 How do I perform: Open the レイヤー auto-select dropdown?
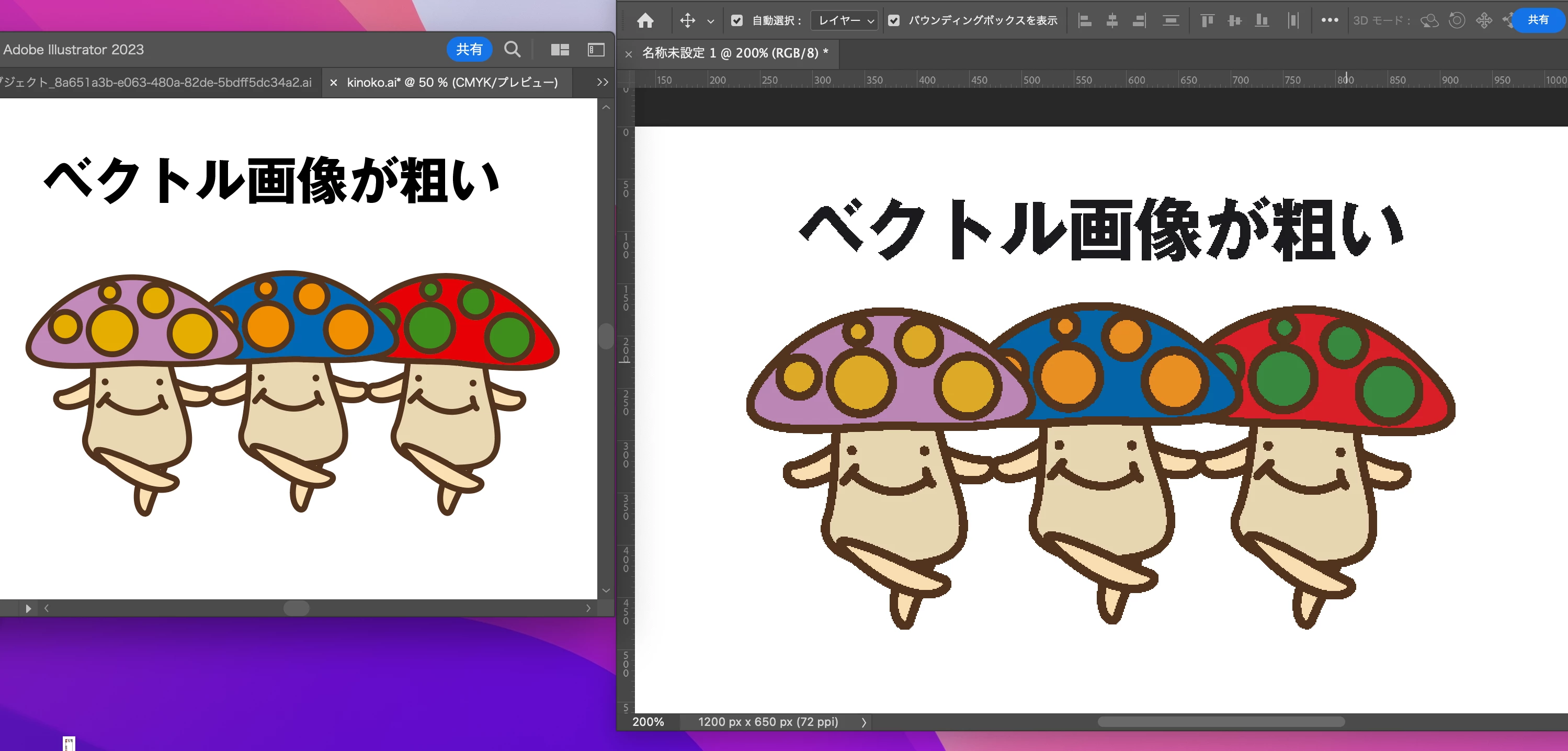(845, 21)
